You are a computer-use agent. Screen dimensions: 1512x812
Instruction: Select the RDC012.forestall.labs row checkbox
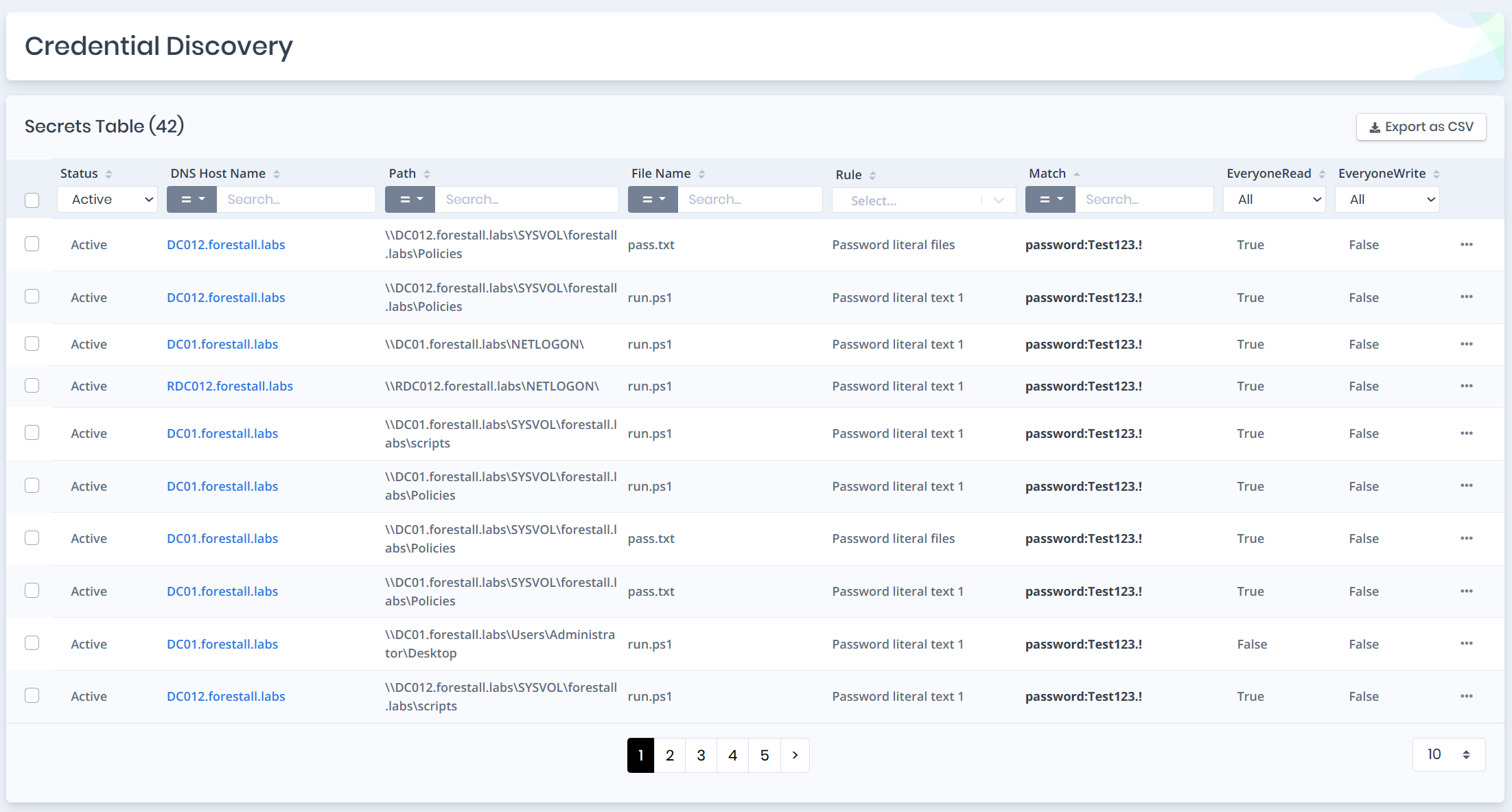pos(32,385)
